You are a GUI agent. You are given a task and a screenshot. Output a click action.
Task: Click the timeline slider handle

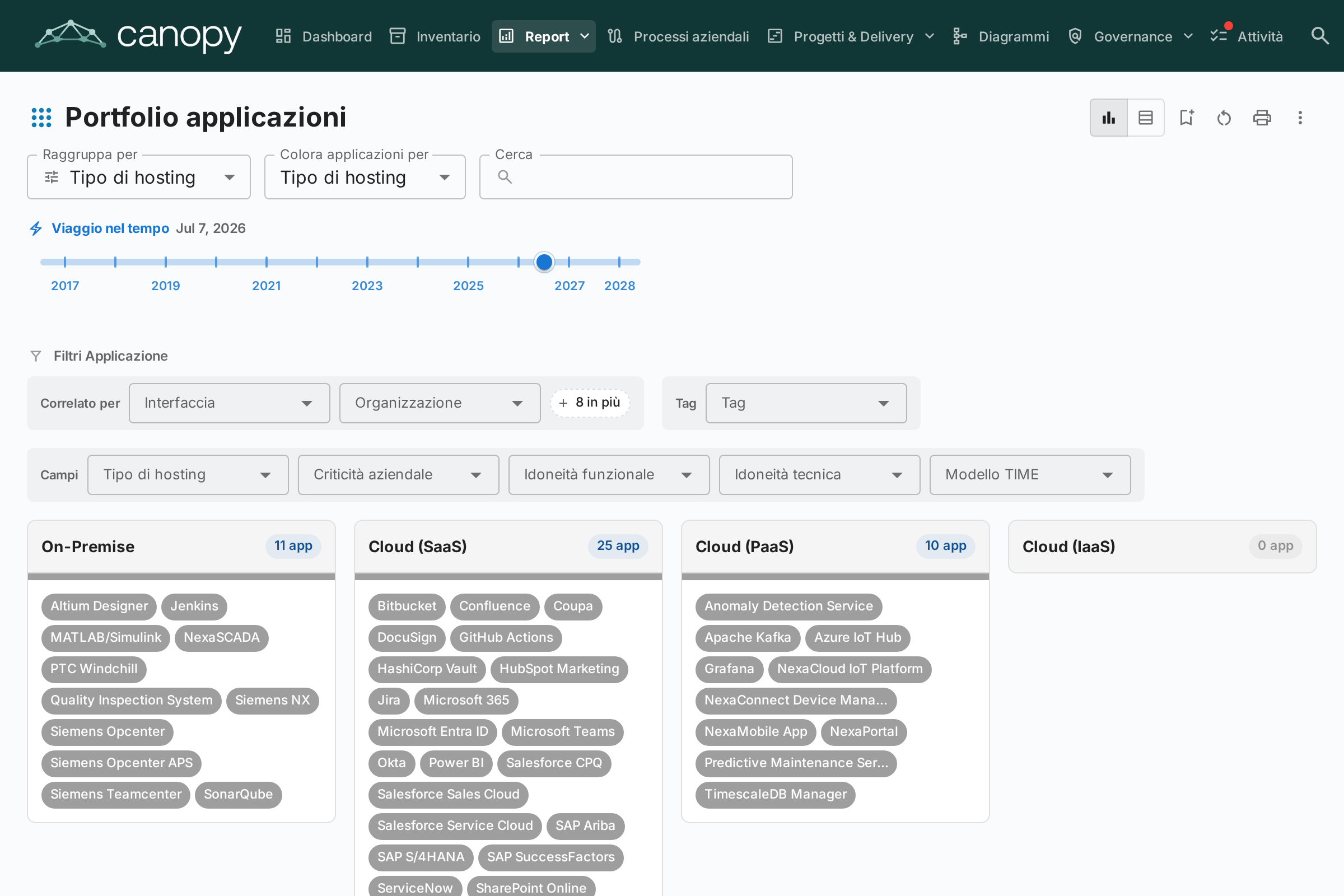[544, 262]
